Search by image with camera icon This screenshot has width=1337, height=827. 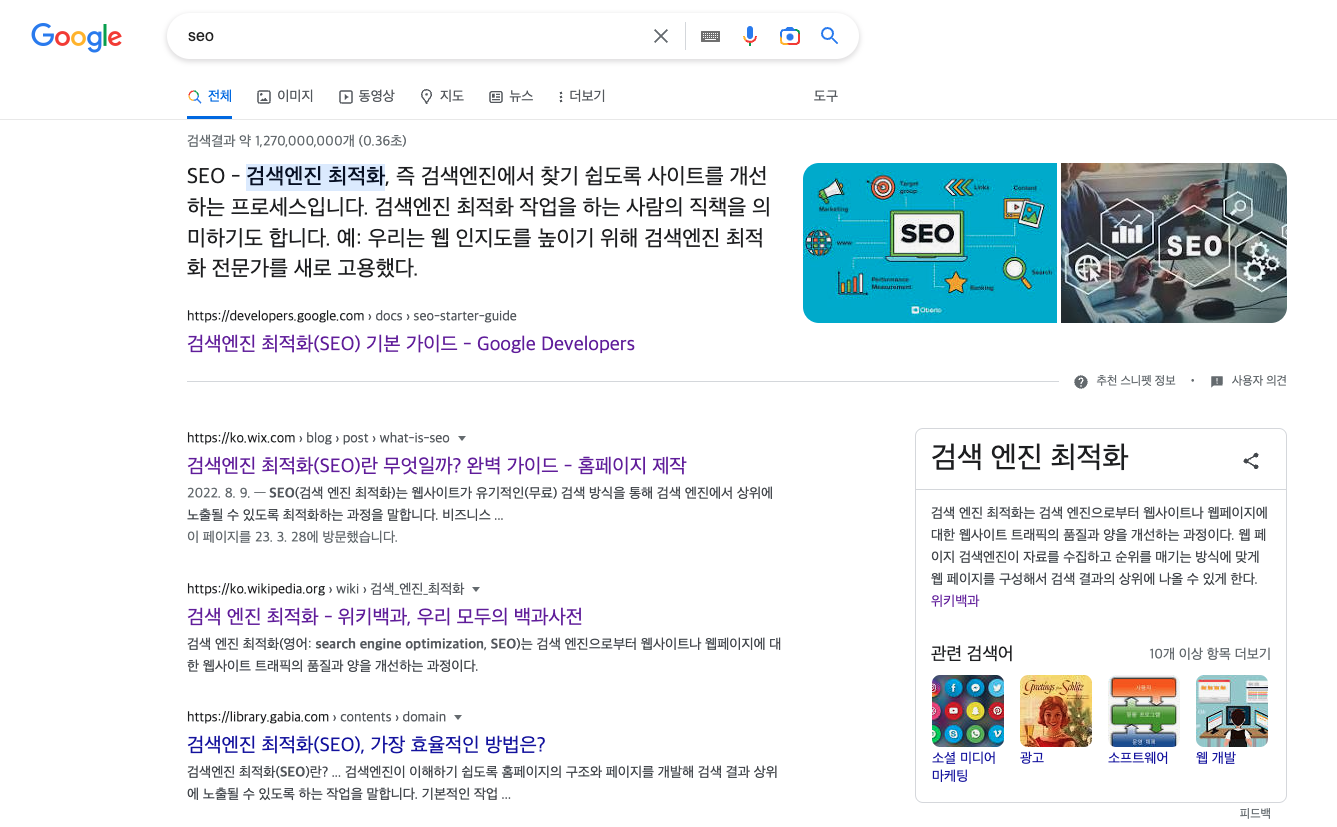(x=790, y=36)
